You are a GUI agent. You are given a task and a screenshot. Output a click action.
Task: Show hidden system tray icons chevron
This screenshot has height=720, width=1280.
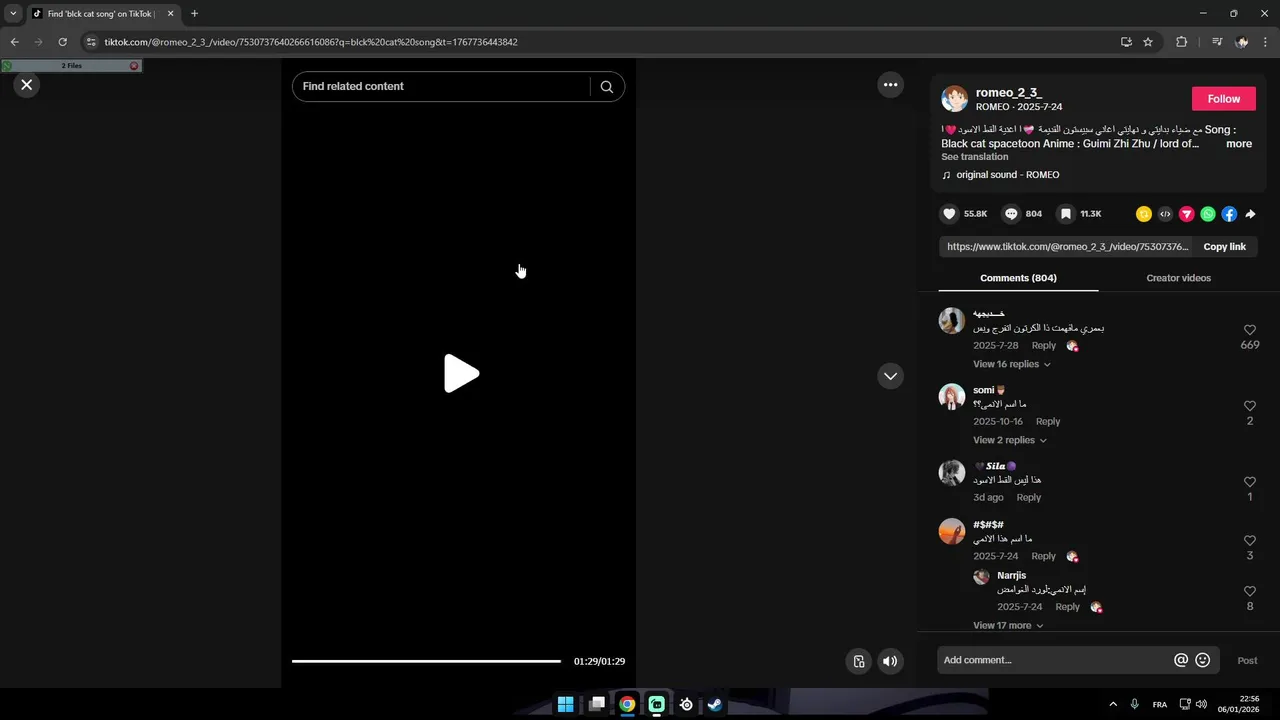point(1113,704)
